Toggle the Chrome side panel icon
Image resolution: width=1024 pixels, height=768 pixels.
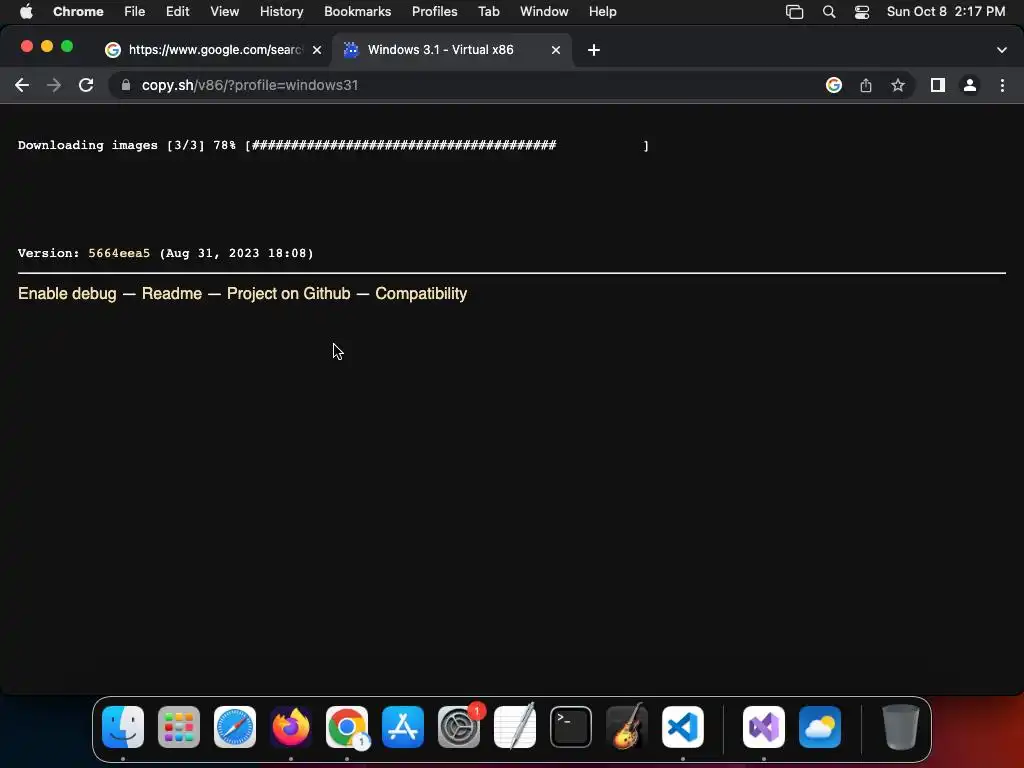(x=937, y=85)
